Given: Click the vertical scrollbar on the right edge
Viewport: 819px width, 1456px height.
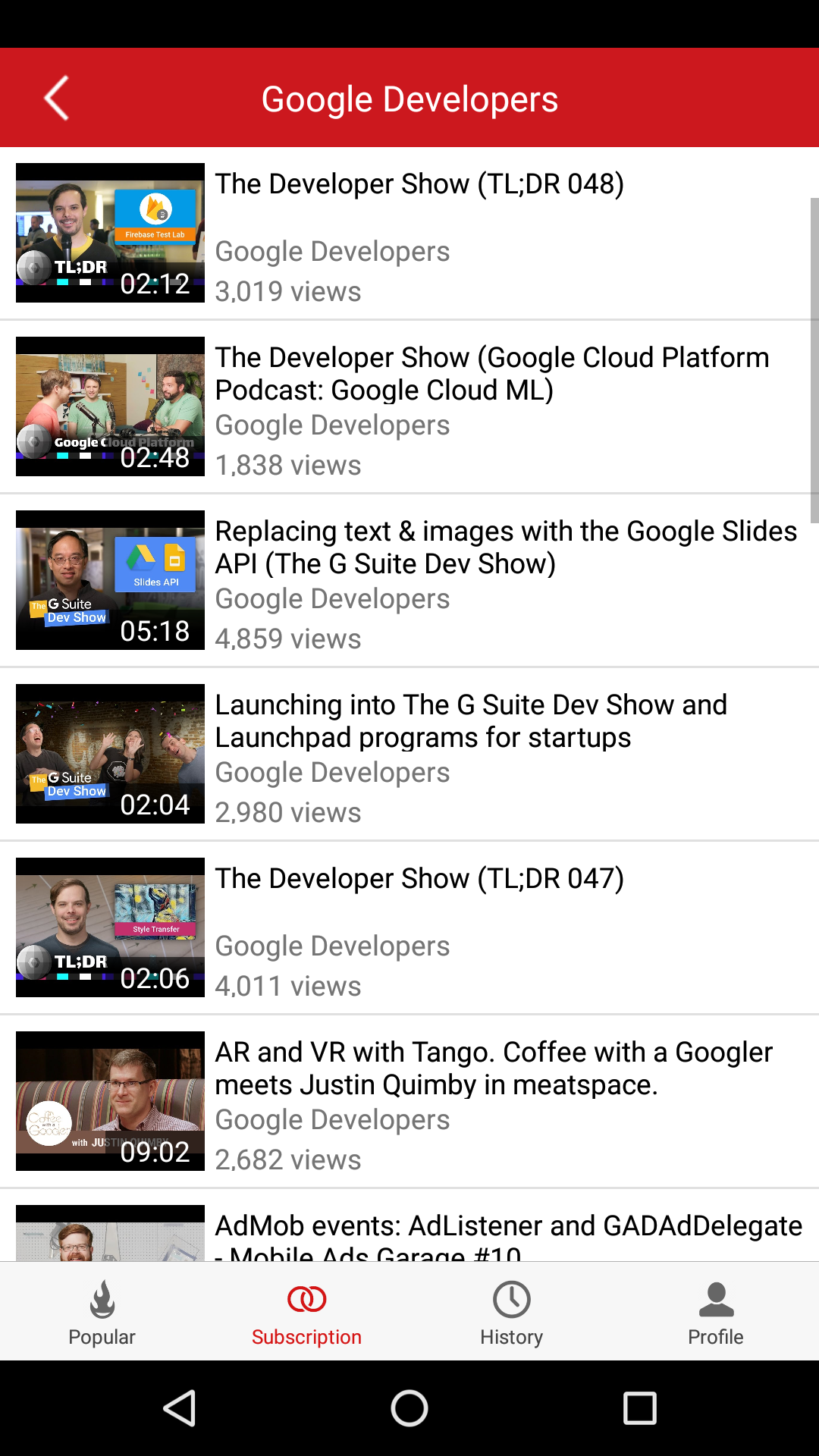Looking at the screenshot, I should 814,360.
